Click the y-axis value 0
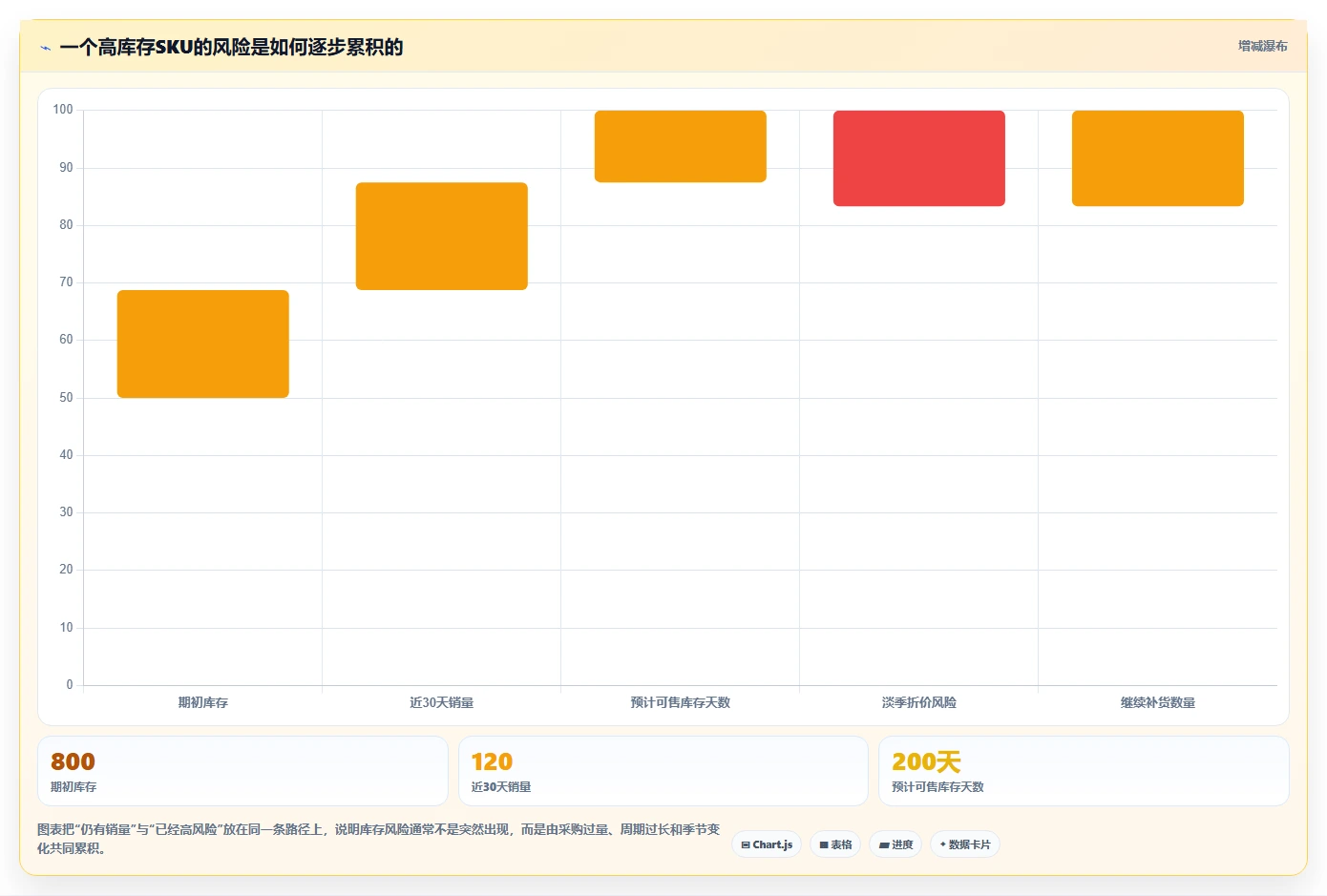Image resolution: width=1327 pixels, height=896 pixels. click(x=70, y=684)
